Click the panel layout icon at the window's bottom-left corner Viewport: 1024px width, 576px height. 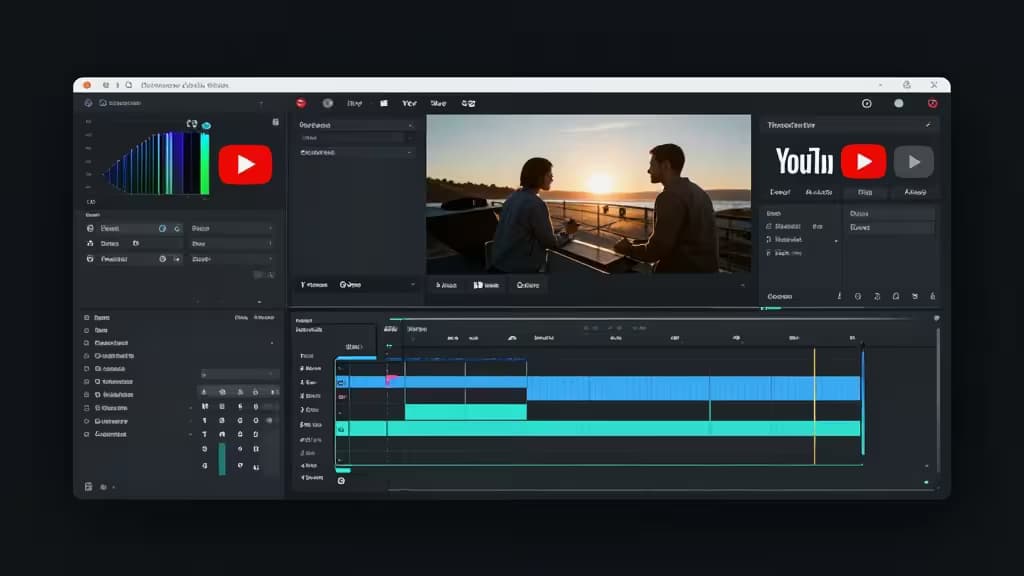88,487
